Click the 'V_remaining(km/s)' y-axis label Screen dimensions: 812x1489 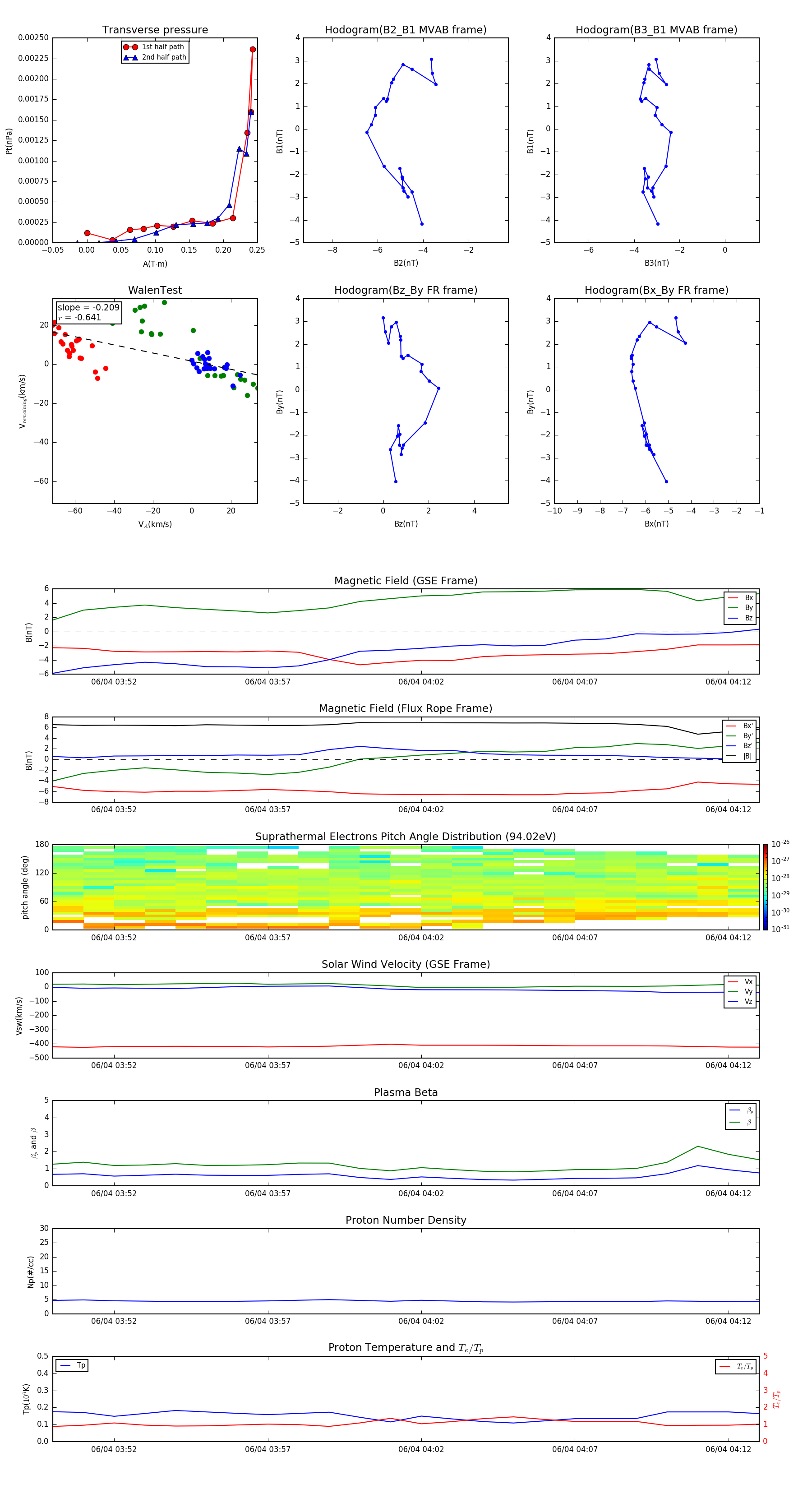click(23, 401)
